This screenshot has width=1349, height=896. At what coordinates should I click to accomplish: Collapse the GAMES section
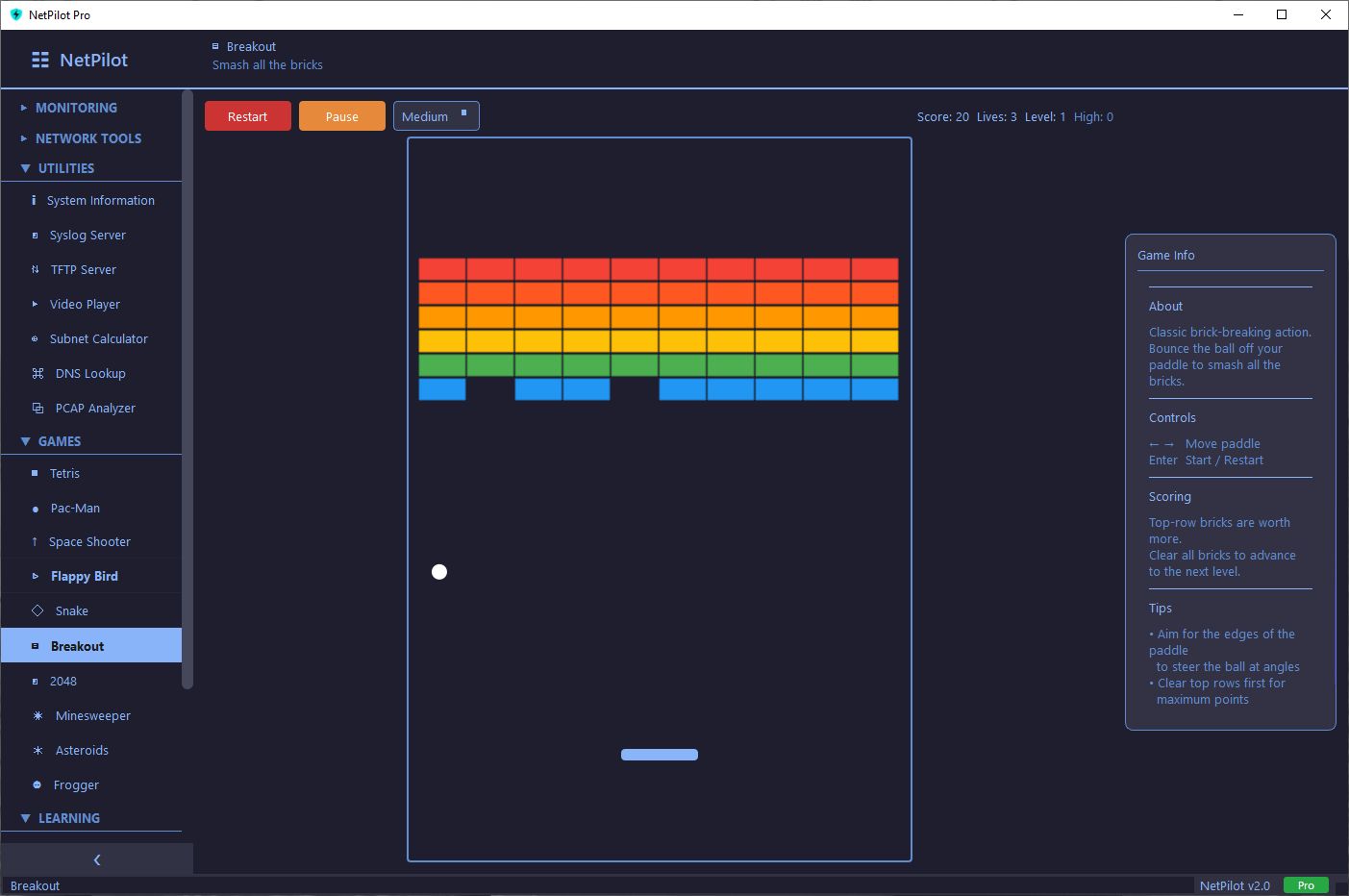click(x=60, y=441)
